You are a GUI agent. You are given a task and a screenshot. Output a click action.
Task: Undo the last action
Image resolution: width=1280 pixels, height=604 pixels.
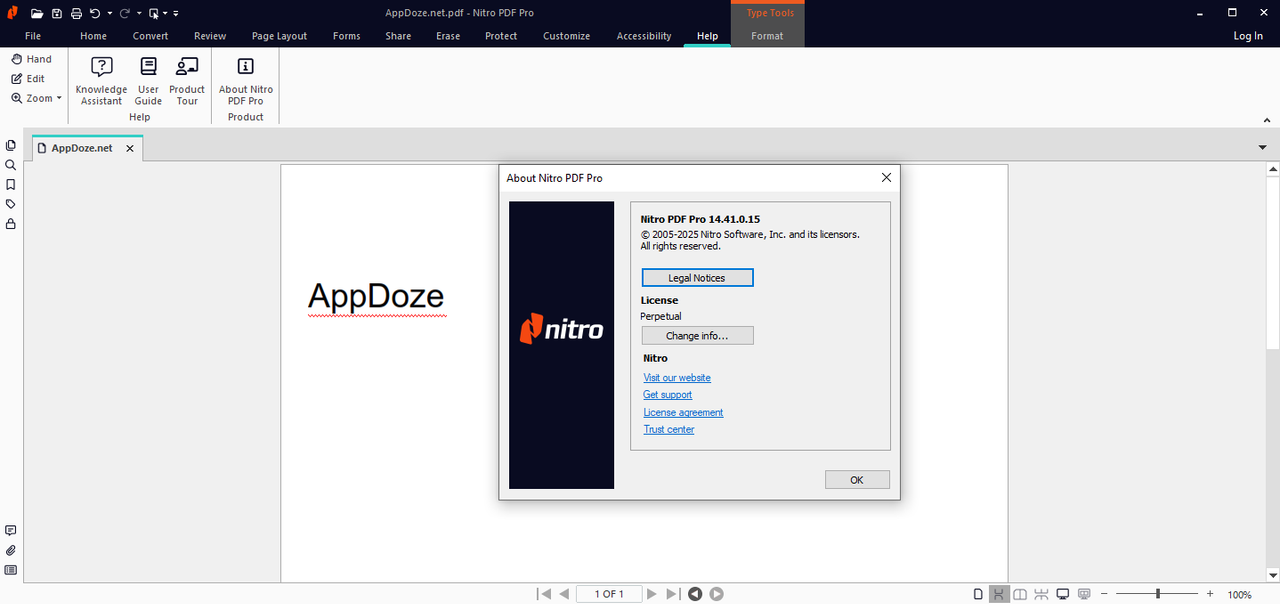(95, 13)
